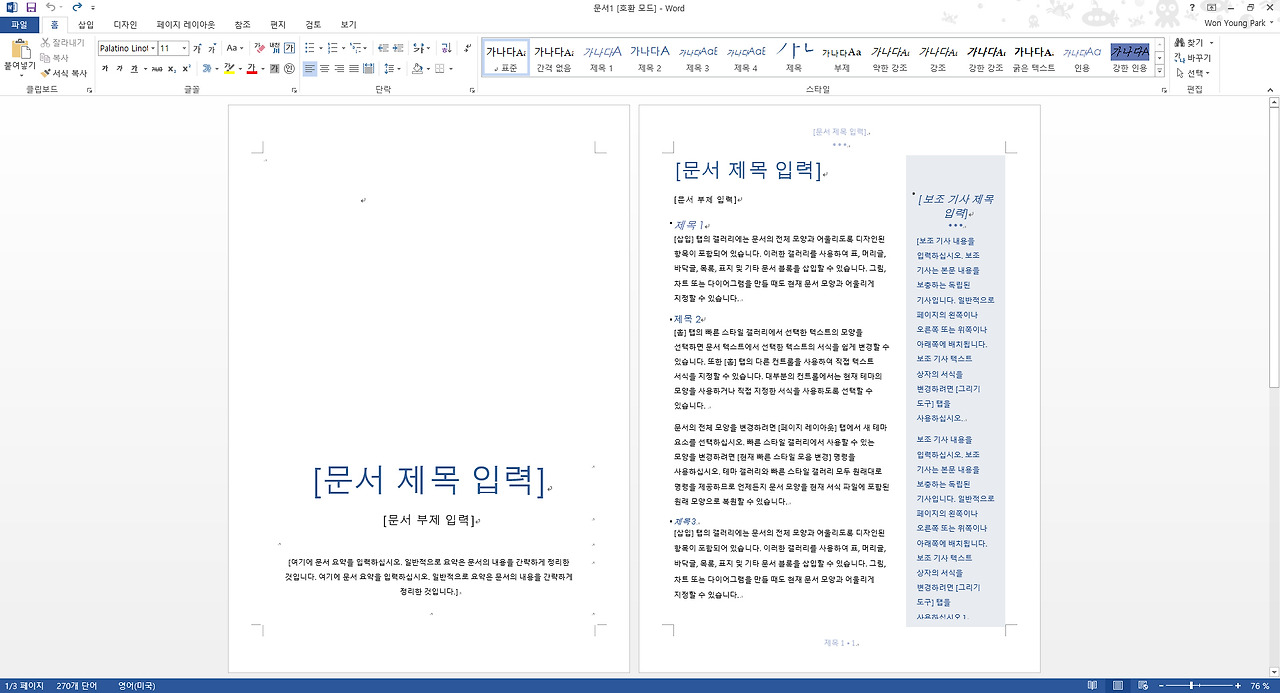Open the 파일 file tab
The height and width of the screenshot is (693, 1280).
19,24
